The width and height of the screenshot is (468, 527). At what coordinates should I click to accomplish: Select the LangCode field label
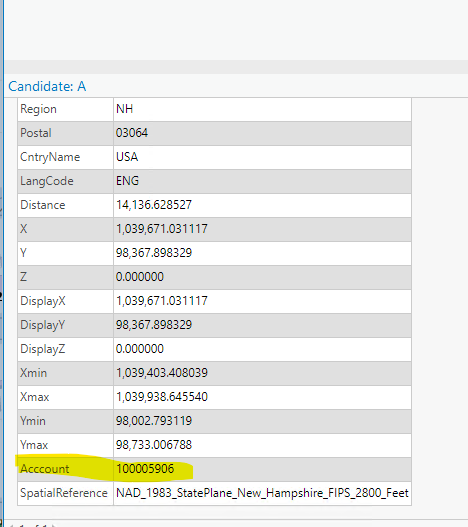[47, 181]
